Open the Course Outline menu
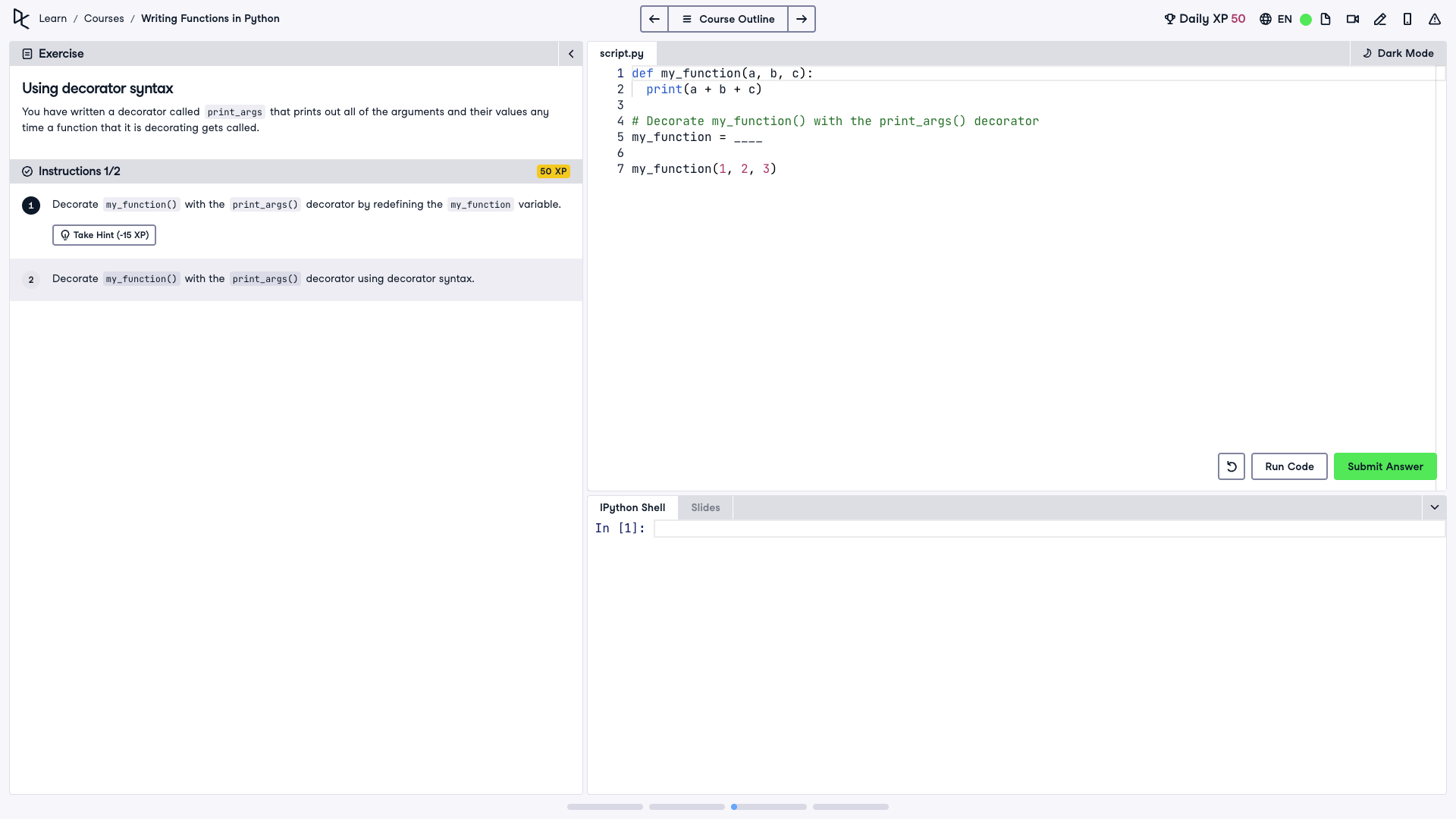This screenshot has height=819, width=1456. pyautogui.click(x=728, y=19)
